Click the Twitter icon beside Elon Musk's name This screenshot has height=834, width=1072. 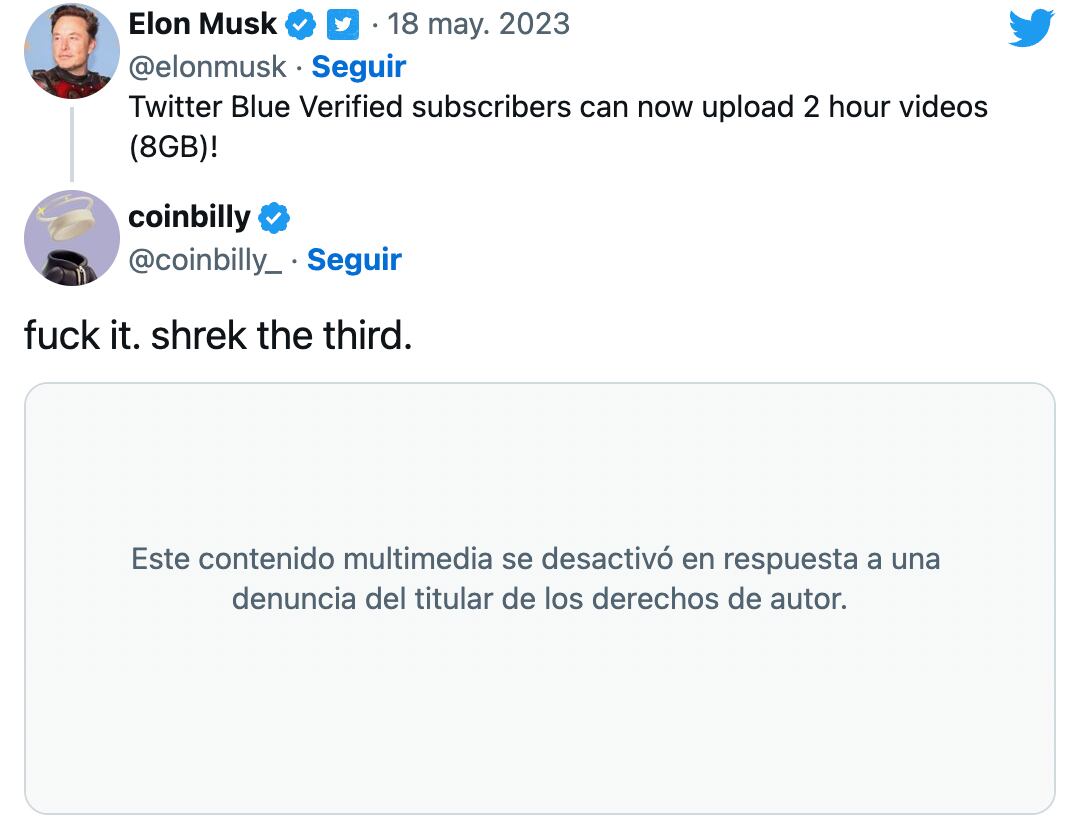click(342, 24)
